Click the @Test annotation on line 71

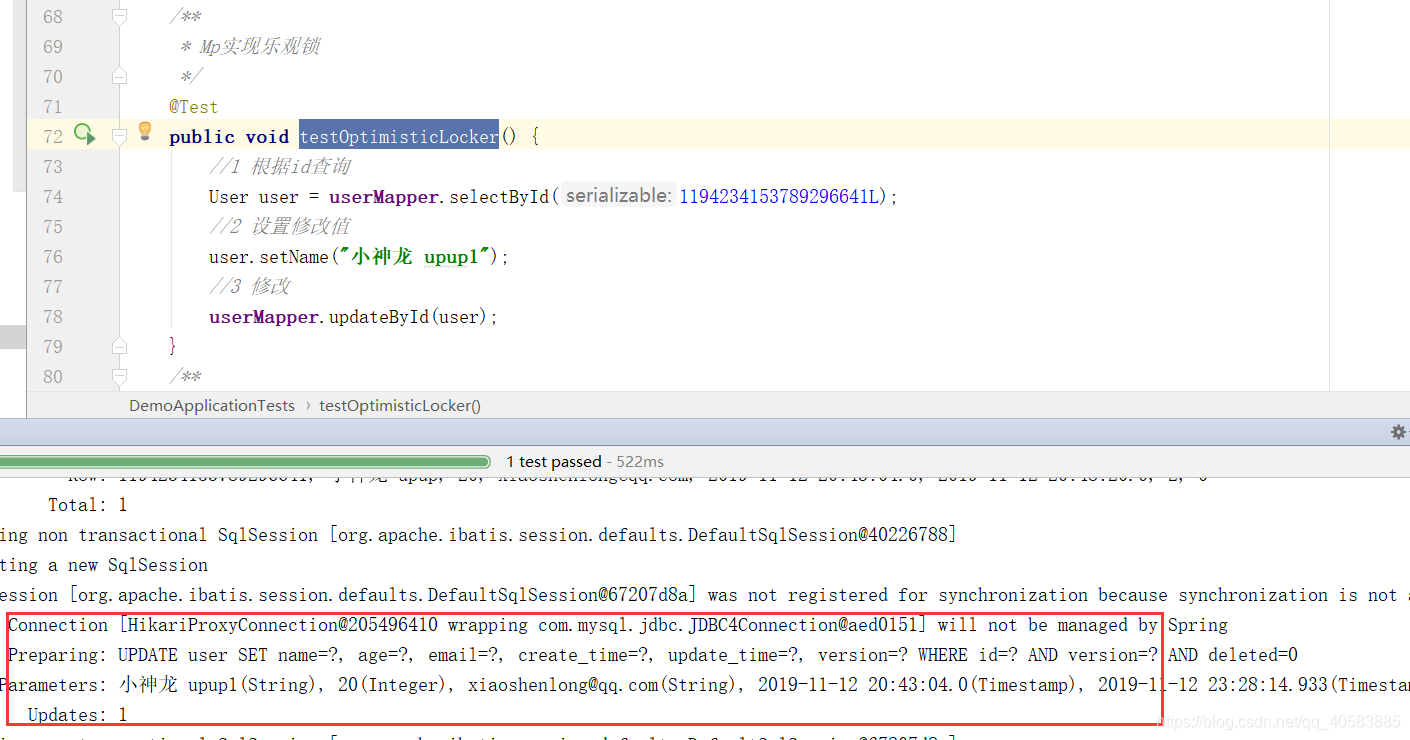[x=193, y=106]
